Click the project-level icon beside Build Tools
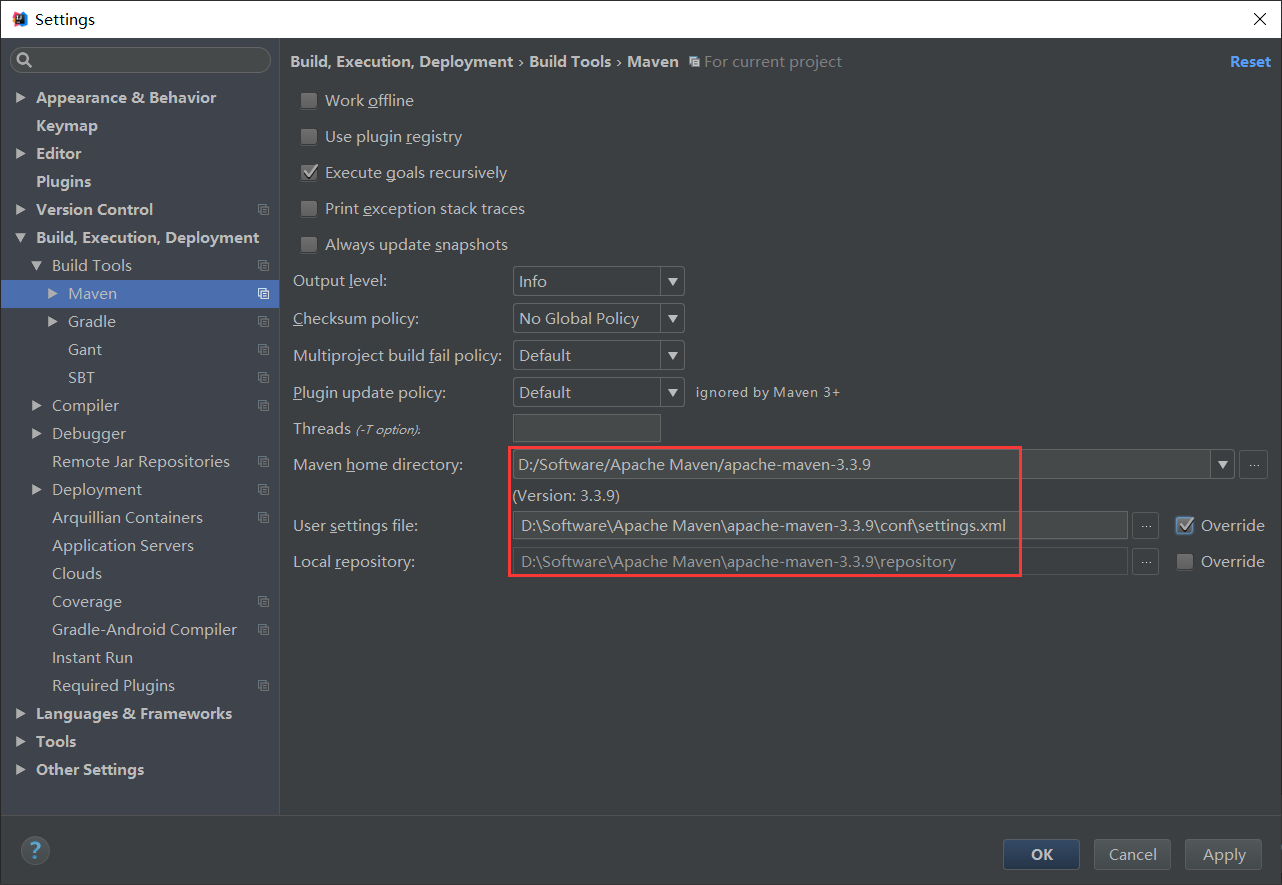1282x885 pixels. (263, 266)
